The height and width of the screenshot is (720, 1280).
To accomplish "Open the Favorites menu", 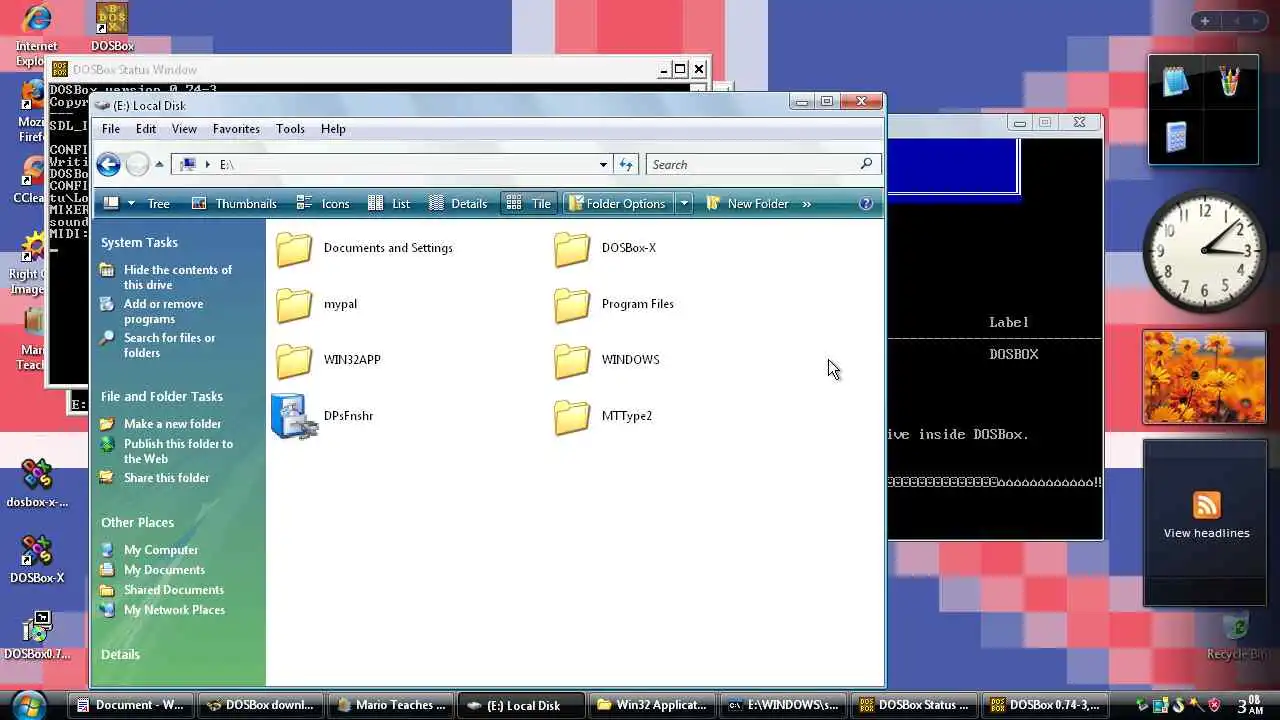I will pyautogui.click(x=236, y=129).
